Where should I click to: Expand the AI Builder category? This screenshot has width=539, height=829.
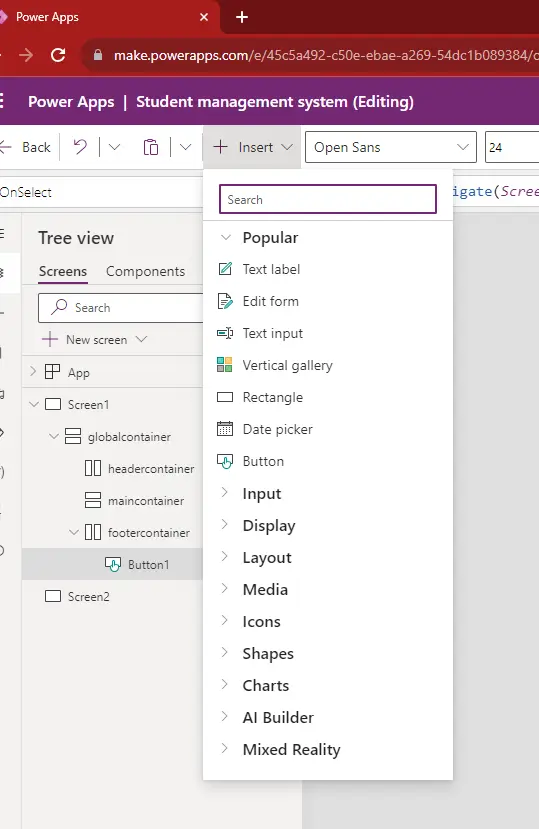225,716
